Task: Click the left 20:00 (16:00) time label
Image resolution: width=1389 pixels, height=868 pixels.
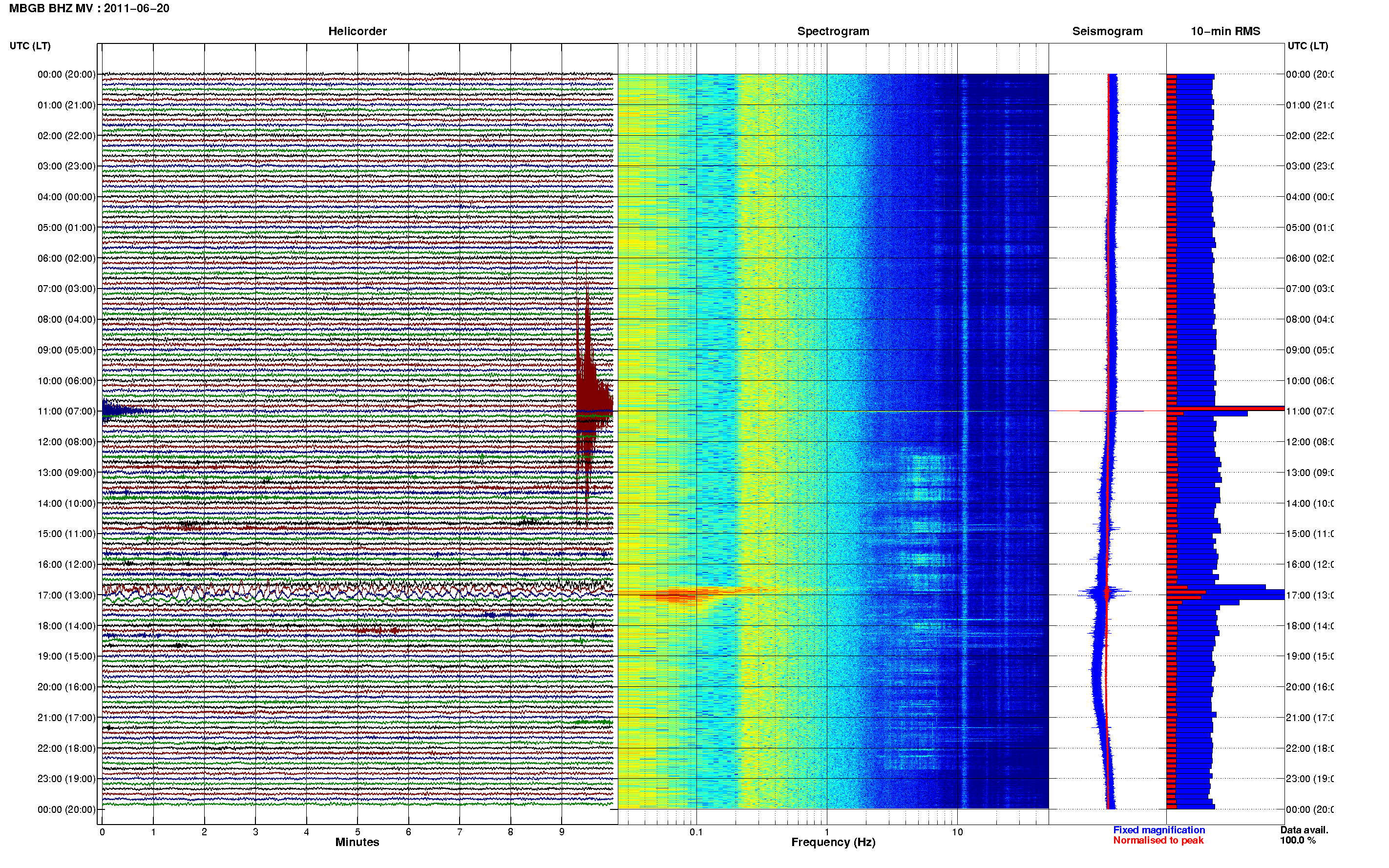Action: 66,686
